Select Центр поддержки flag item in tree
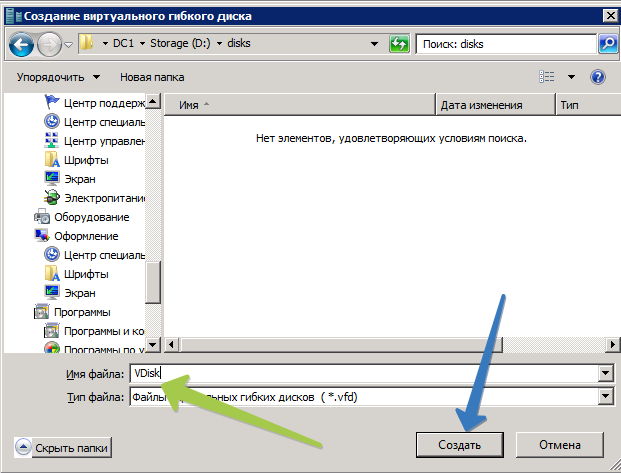621x473 pixels. point(94,103)
